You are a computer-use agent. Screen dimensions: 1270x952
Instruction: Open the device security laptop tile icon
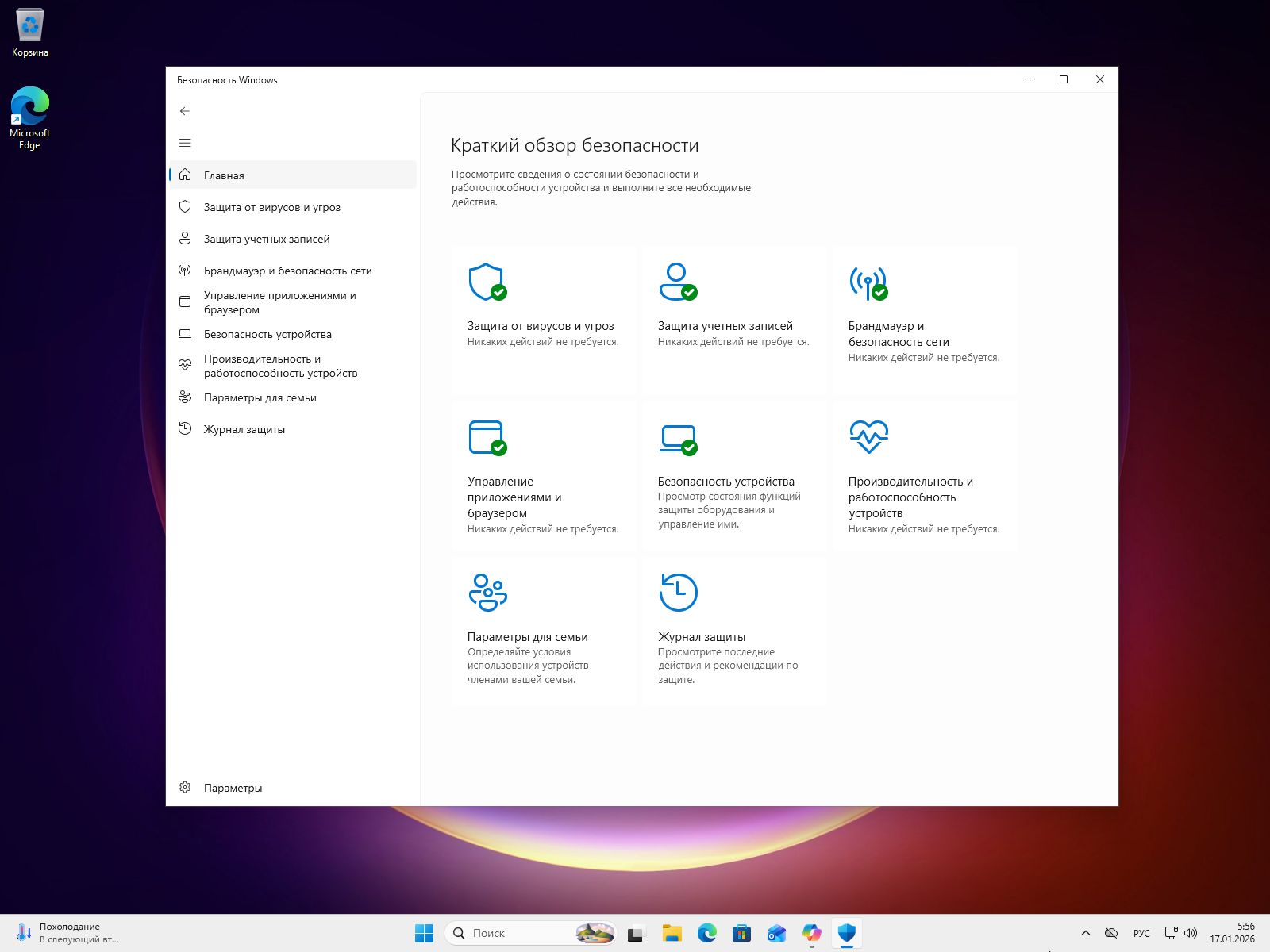coord(677,437)
